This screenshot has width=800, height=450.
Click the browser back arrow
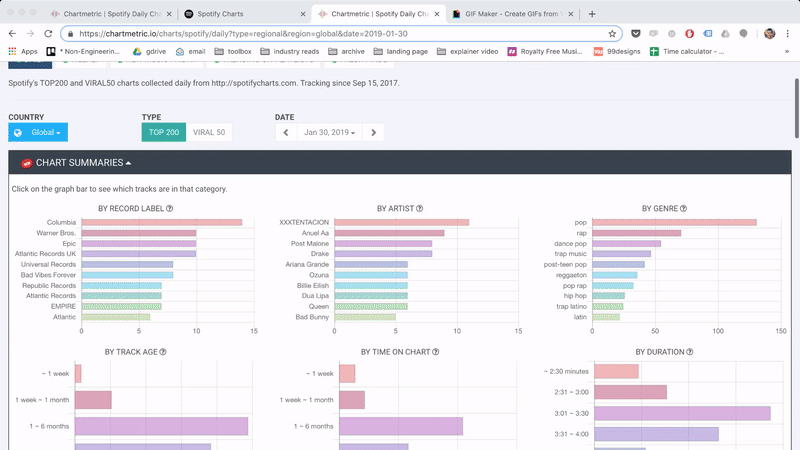12,34
